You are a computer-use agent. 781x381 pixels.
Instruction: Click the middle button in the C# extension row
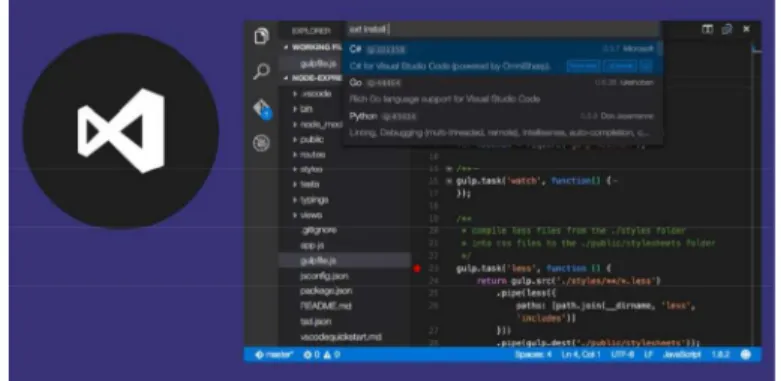pos(620,66)
